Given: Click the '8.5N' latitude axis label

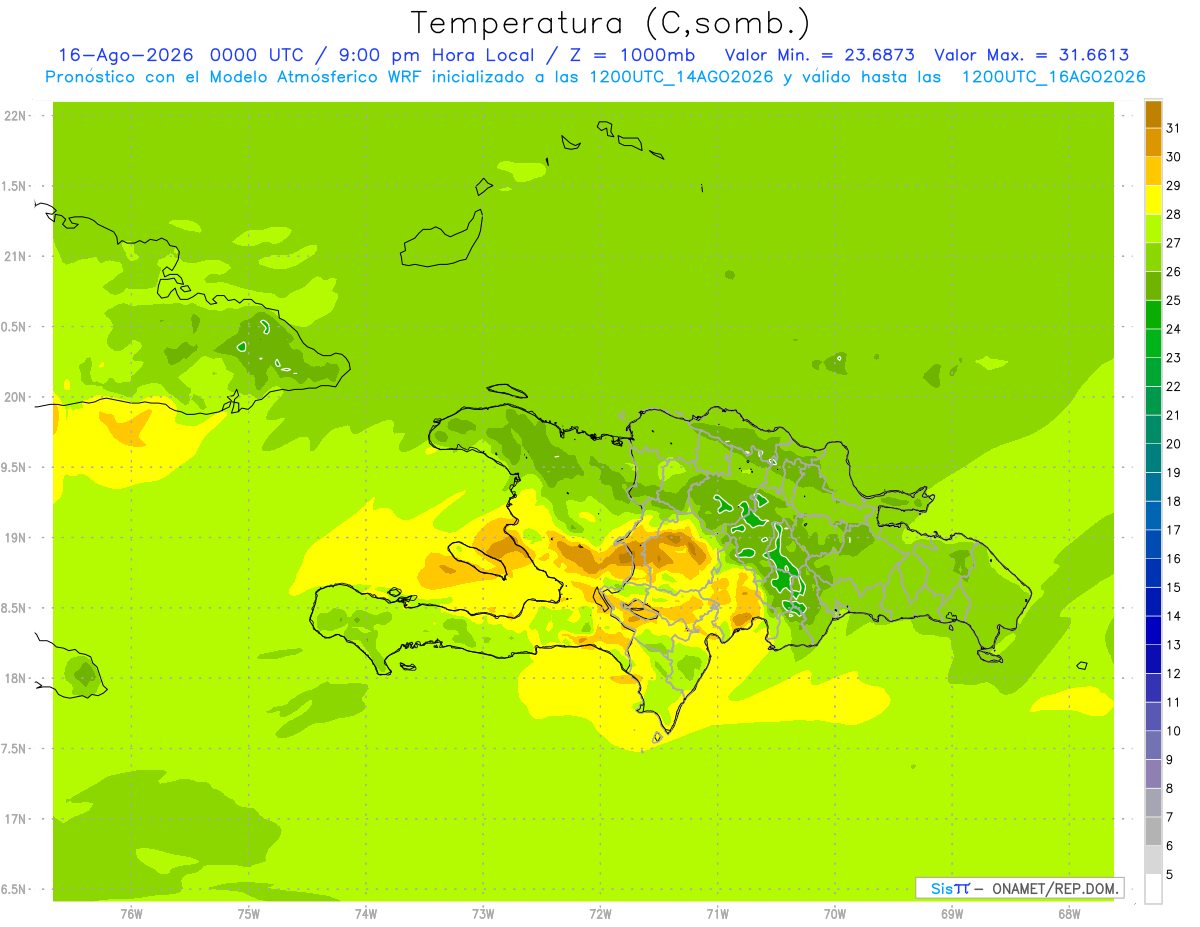Looking at the screenshot, I should (x=14, y=608).
